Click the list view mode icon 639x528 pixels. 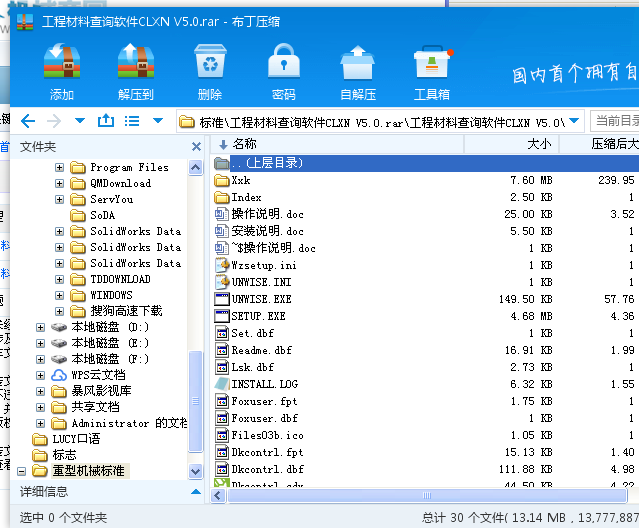coord(132,121)
